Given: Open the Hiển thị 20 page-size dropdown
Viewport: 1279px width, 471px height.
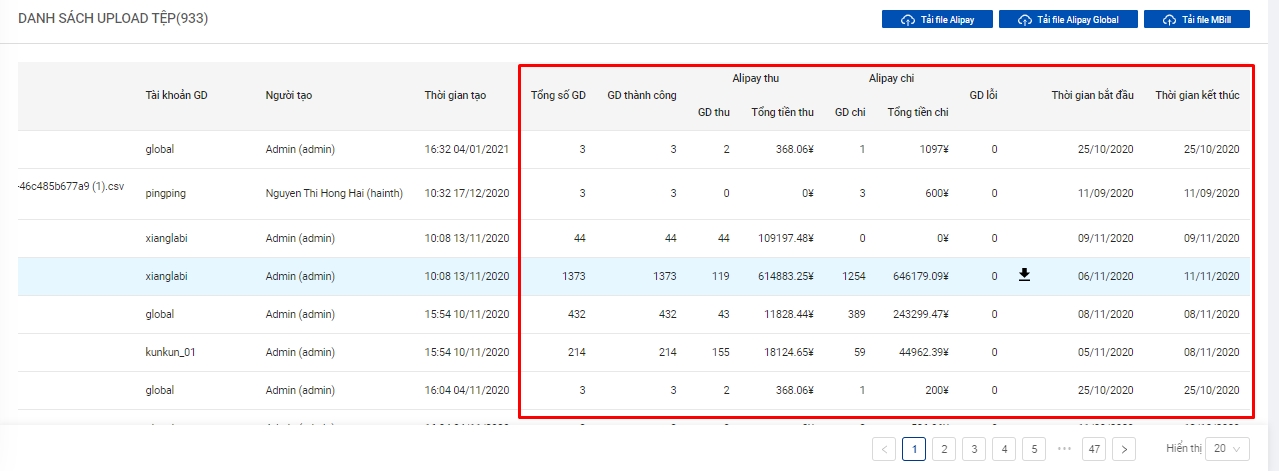Looking at the screenshot, I should click(x=1227, y=449).
